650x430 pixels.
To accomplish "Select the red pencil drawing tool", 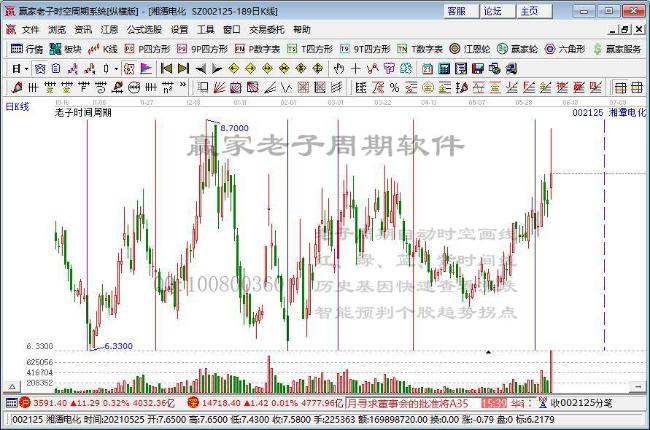I will coord(17,87).
